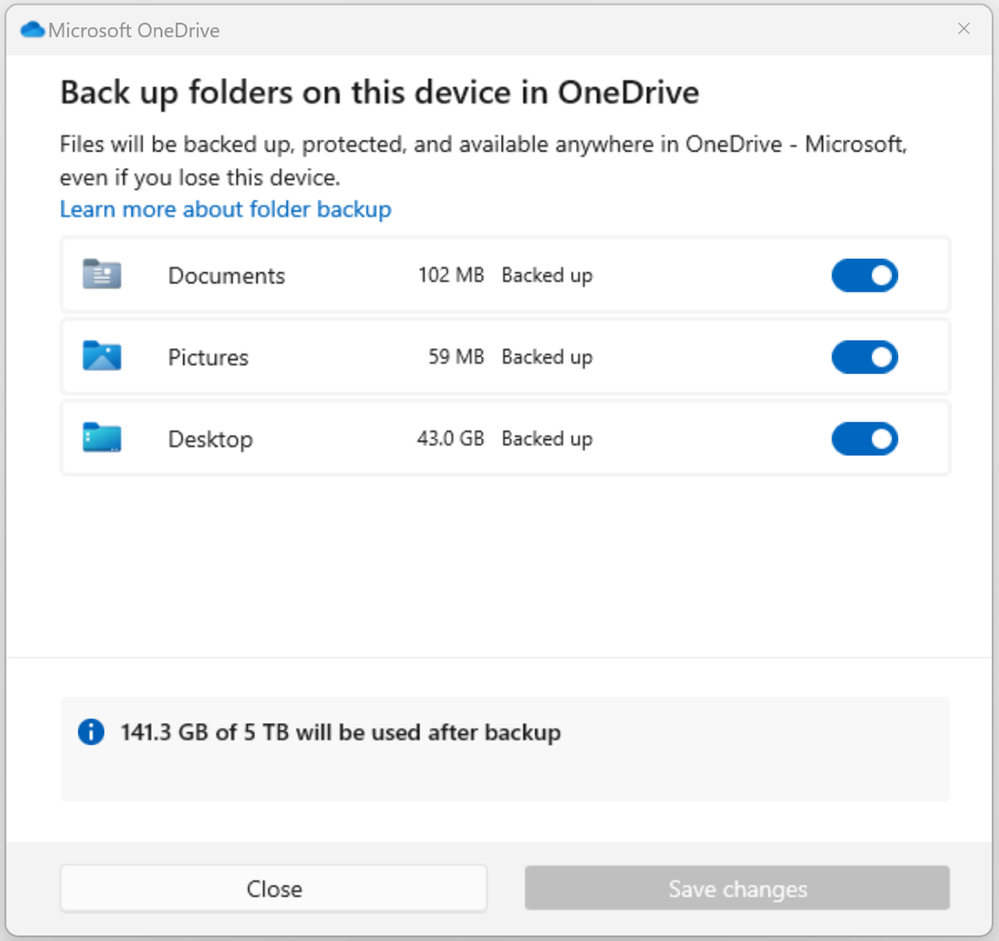Click the 43.0 GB Desktop size text

(450, 439)
